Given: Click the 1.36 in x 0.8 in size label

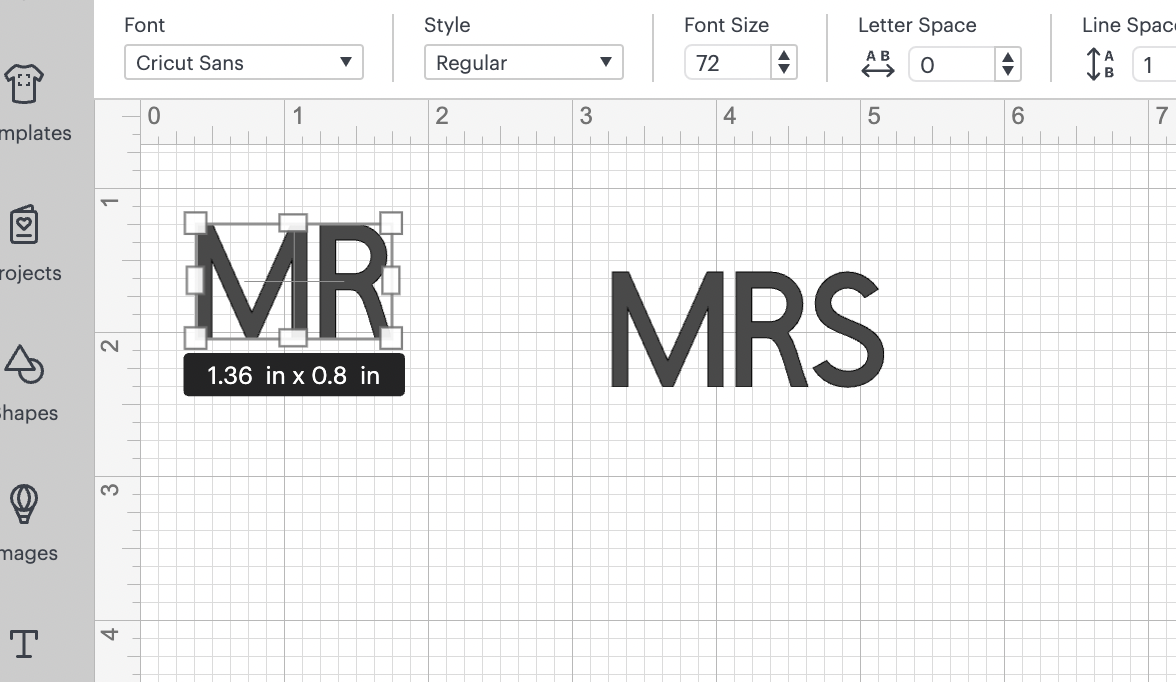Looking at the screenshot, I should [x=294, y=375].
